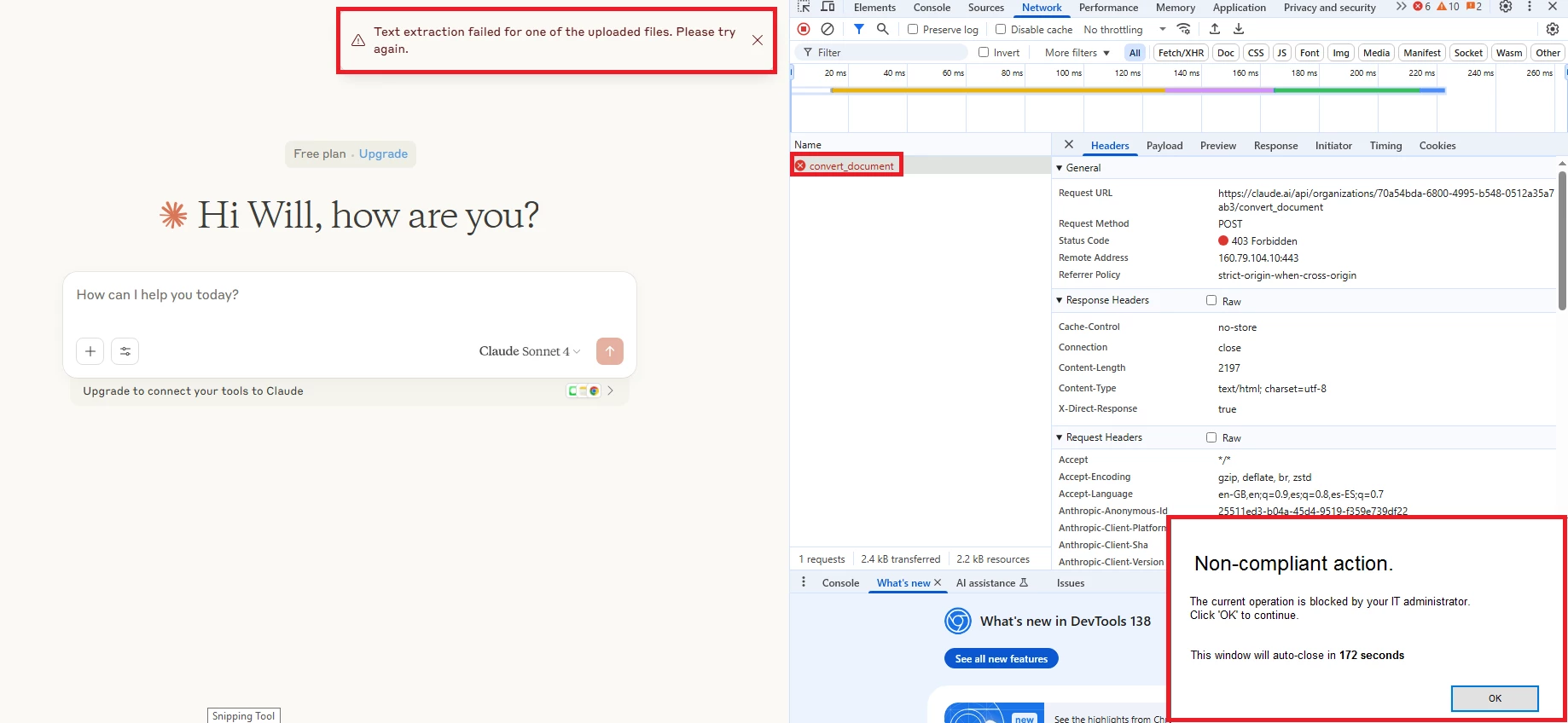Show more DevTools tabs chevron
The height and width of the screenshot is (723, 1568).
tap(1401, 7)
